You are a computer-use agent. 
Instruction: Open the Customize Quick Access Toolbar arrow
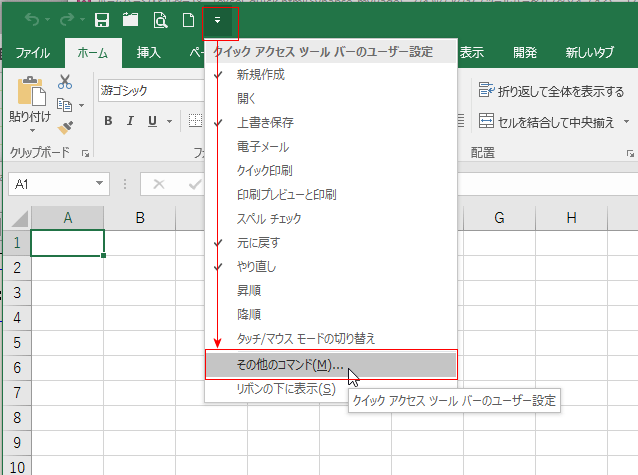coord(218,20)
